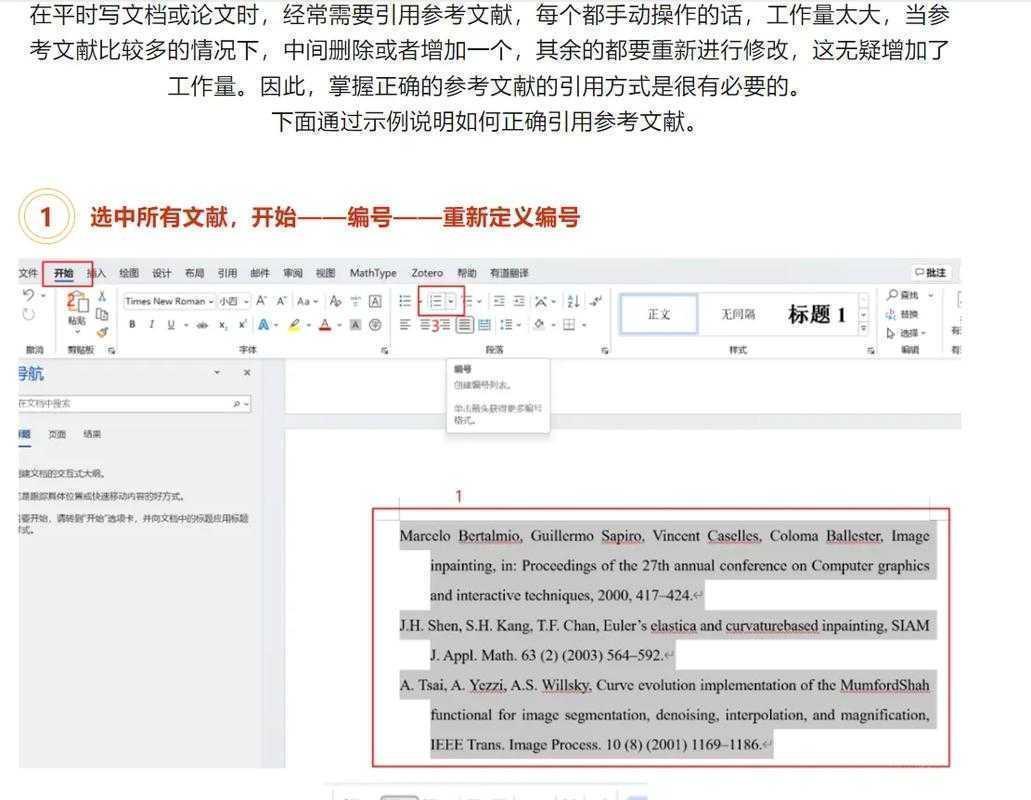Toggle bold formatting

coord(131,323)
